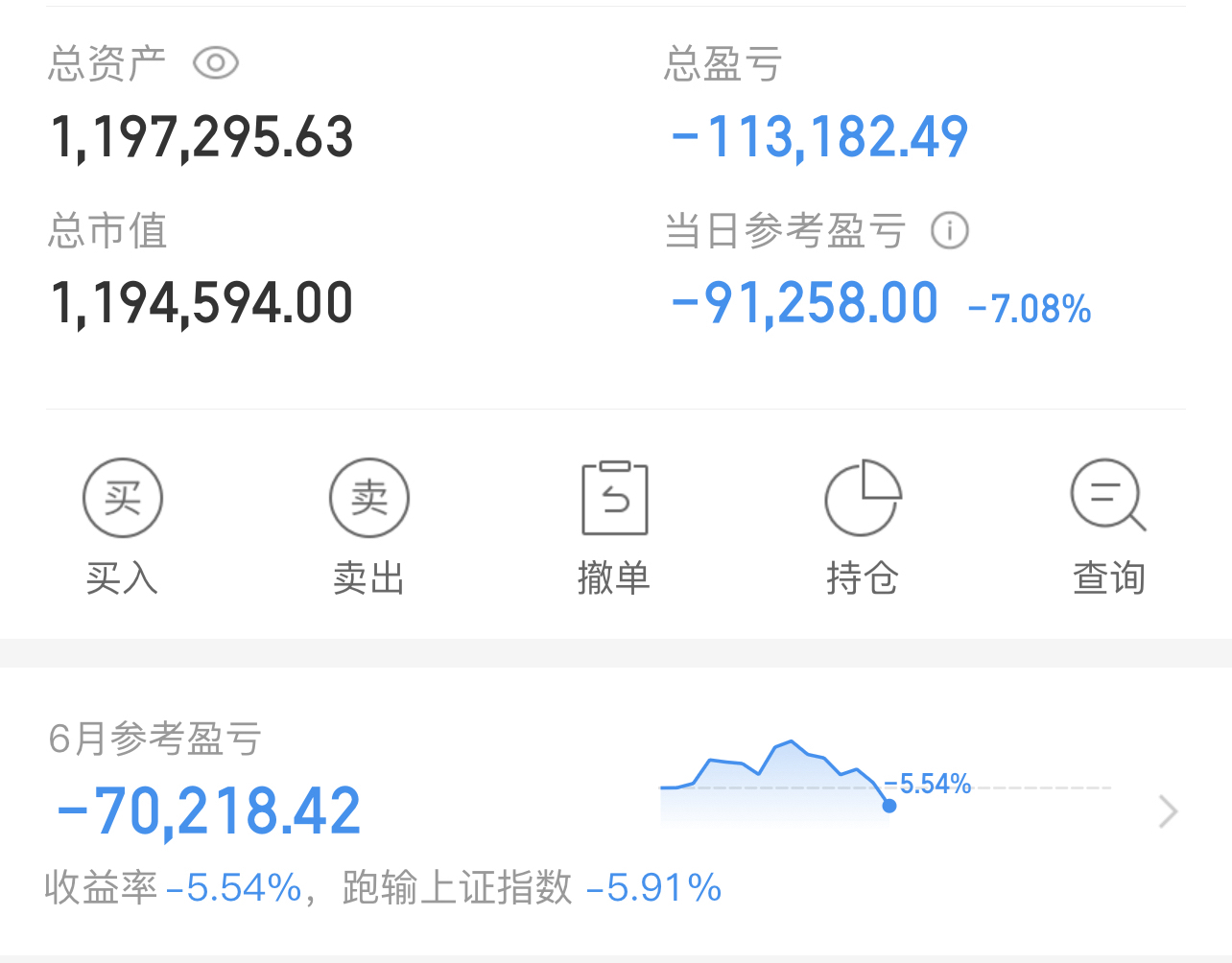Select the 买入 label
This screenshot has height=963, width=1232.
[x=122, y=578]
